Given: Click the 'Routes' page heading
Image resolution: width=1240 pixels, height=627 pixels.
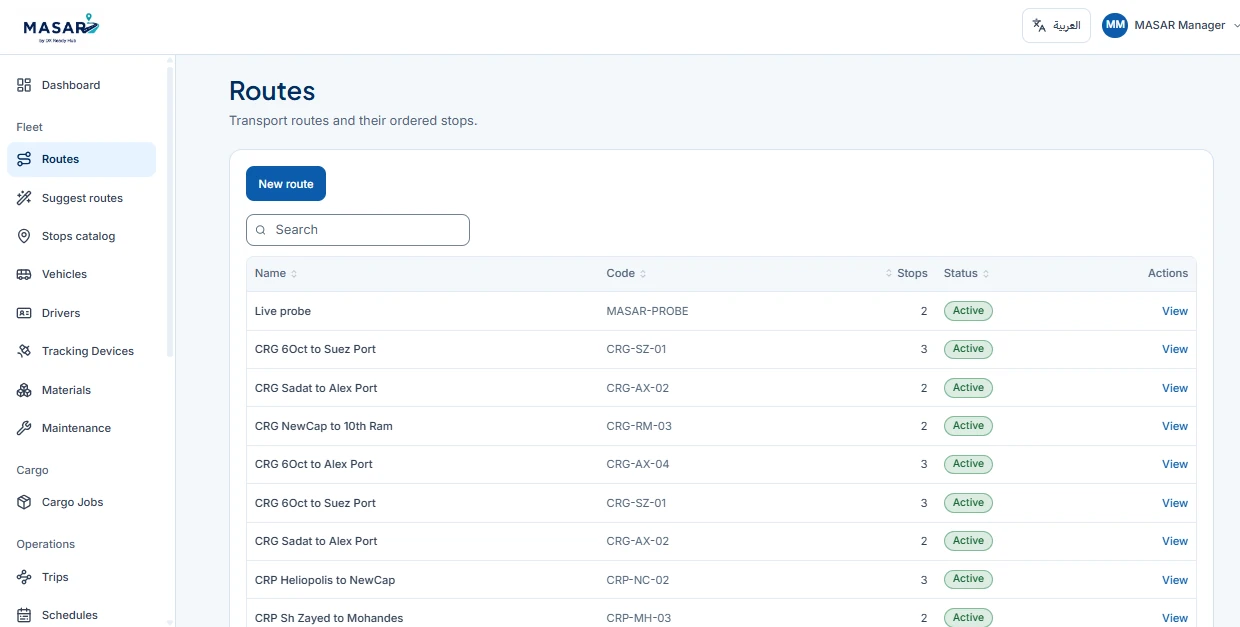Looking at the screenshot, I should point(272,91).
